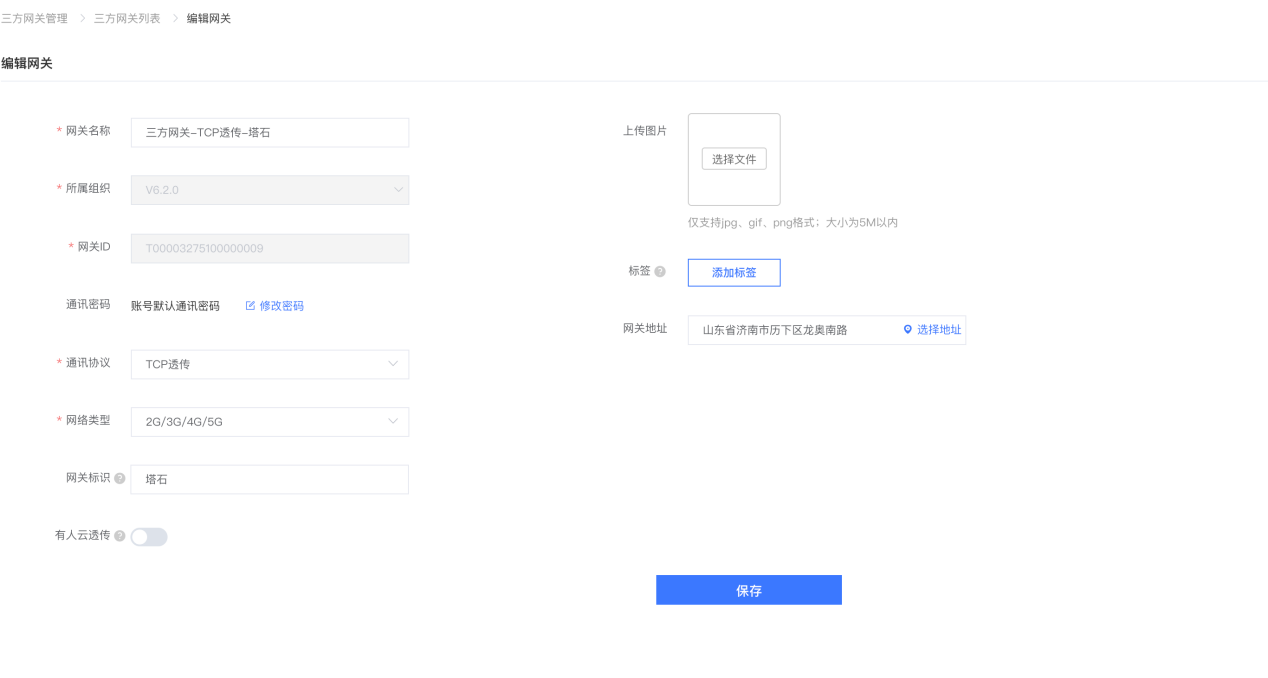The width and height of the screenshot is (1268, 678).
Task: Click the location pin icon in 网关地址
Action: tap(908, 329)
